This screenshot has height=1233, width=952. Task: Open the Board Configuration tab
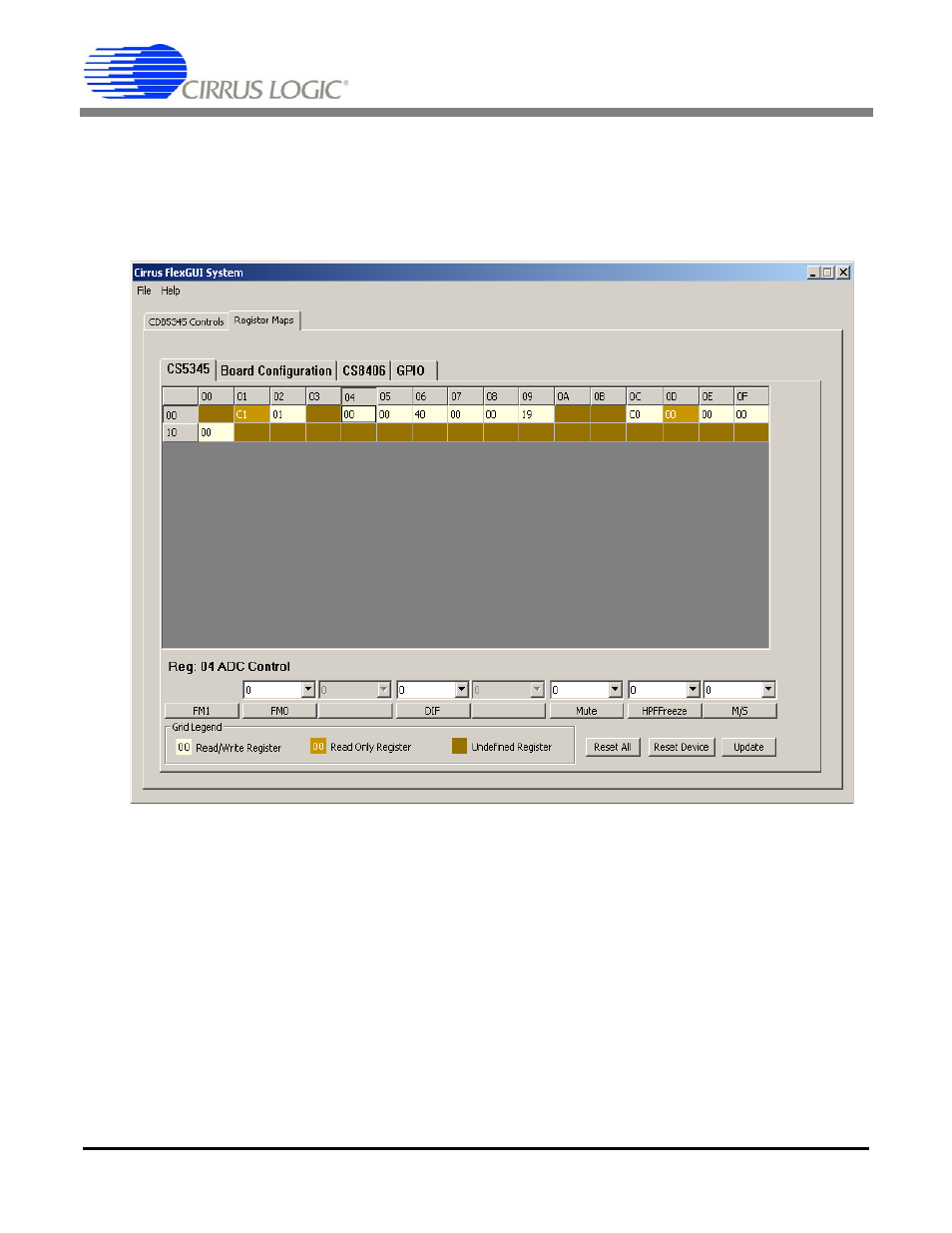pyautogui.click(x=276, y=370)
